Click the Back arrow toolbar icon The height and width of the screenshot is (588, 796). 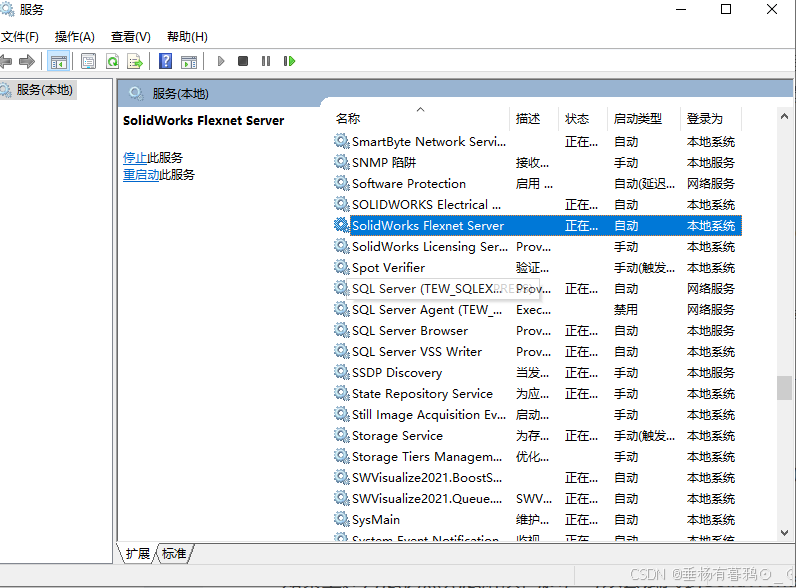tap(6, 61)
